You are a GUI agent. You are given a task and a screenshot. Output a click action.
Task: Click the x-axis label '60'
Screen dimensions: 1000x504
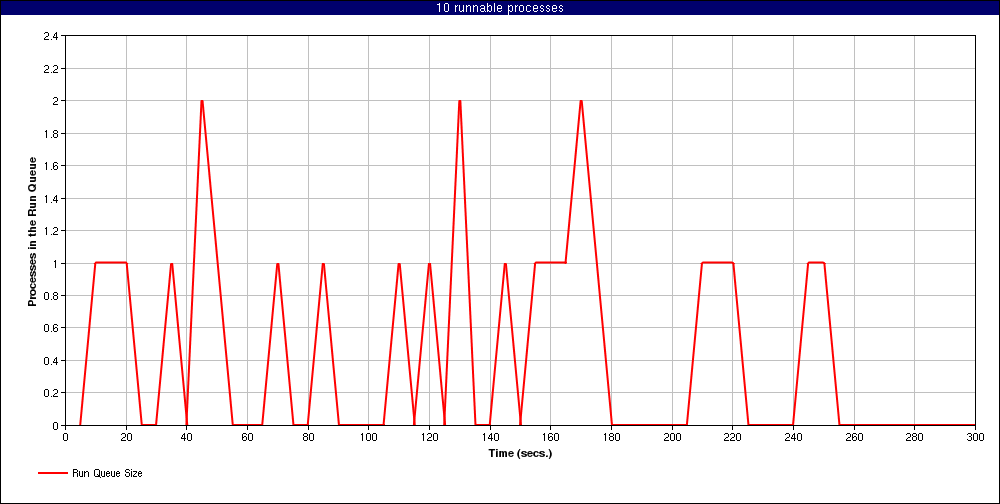click(x=247, y=437)
